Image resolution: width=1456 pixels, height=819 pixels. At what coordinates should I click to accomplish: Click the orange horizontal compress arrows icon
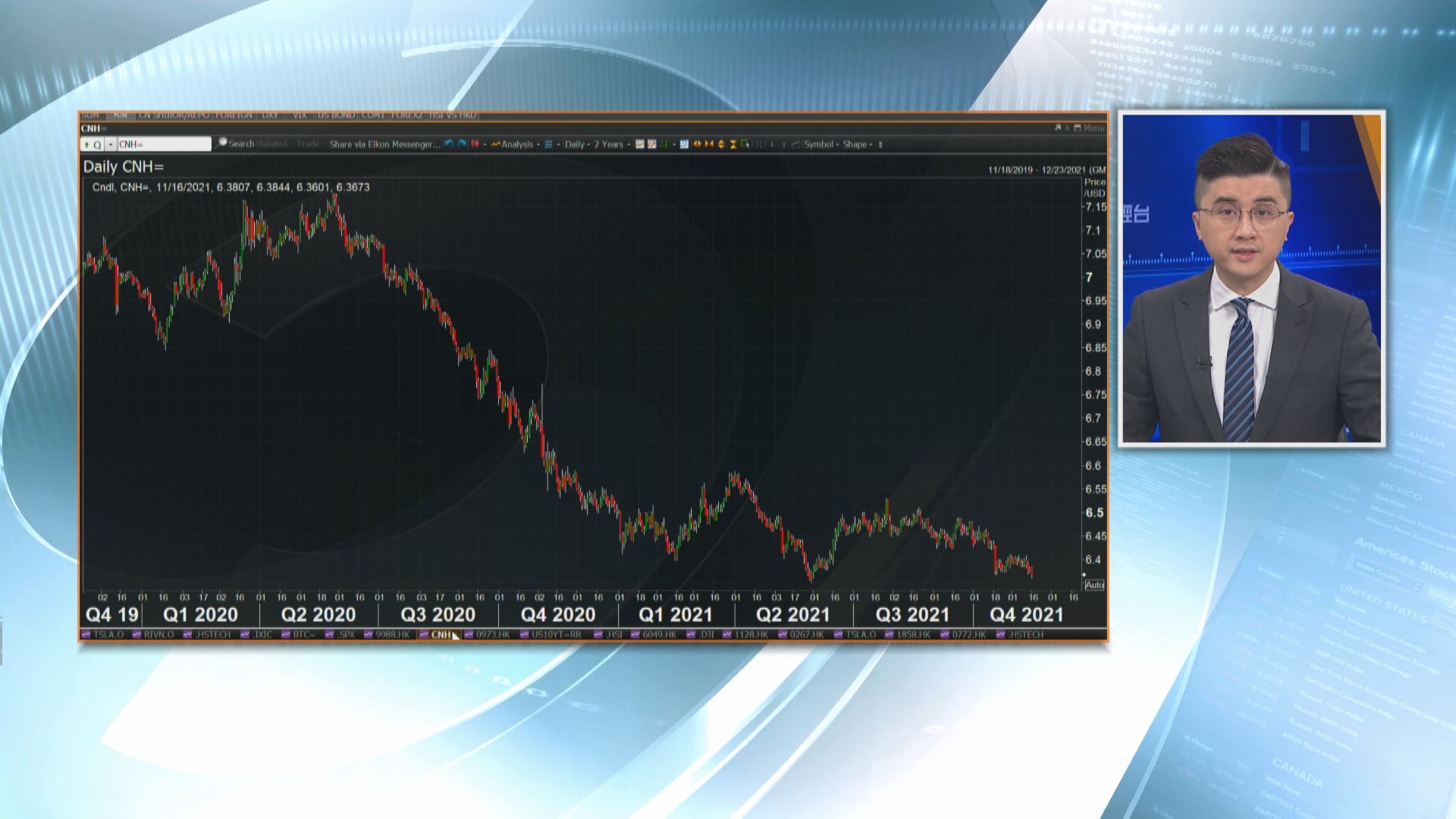pos(709,144)
